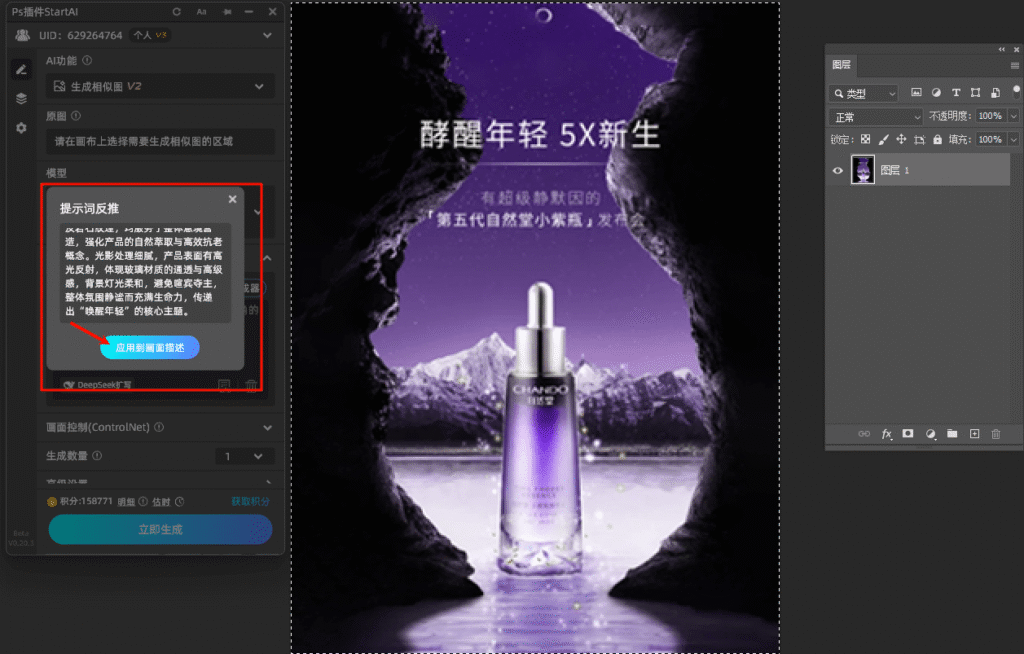Delete layer with Layers panel trash
This screenshot has height=654, width=1024.
[x=996, y=434]
